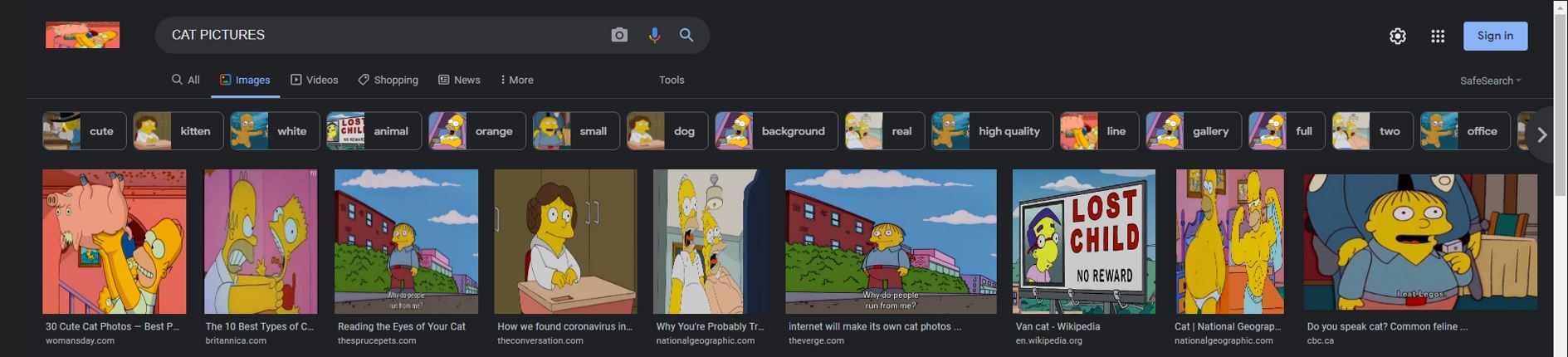Open the News tab
This screenshot has height=357, width=1568.
pyautogui.click(x=459, y=80)
